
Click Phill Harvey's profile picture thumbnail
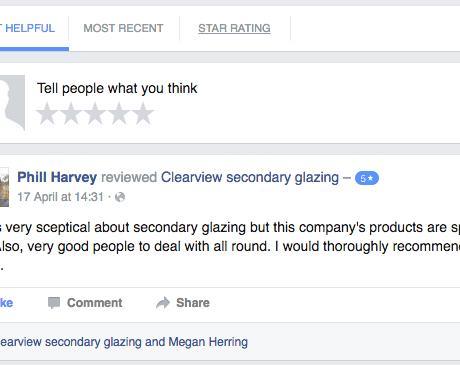(x=4, y=187)
